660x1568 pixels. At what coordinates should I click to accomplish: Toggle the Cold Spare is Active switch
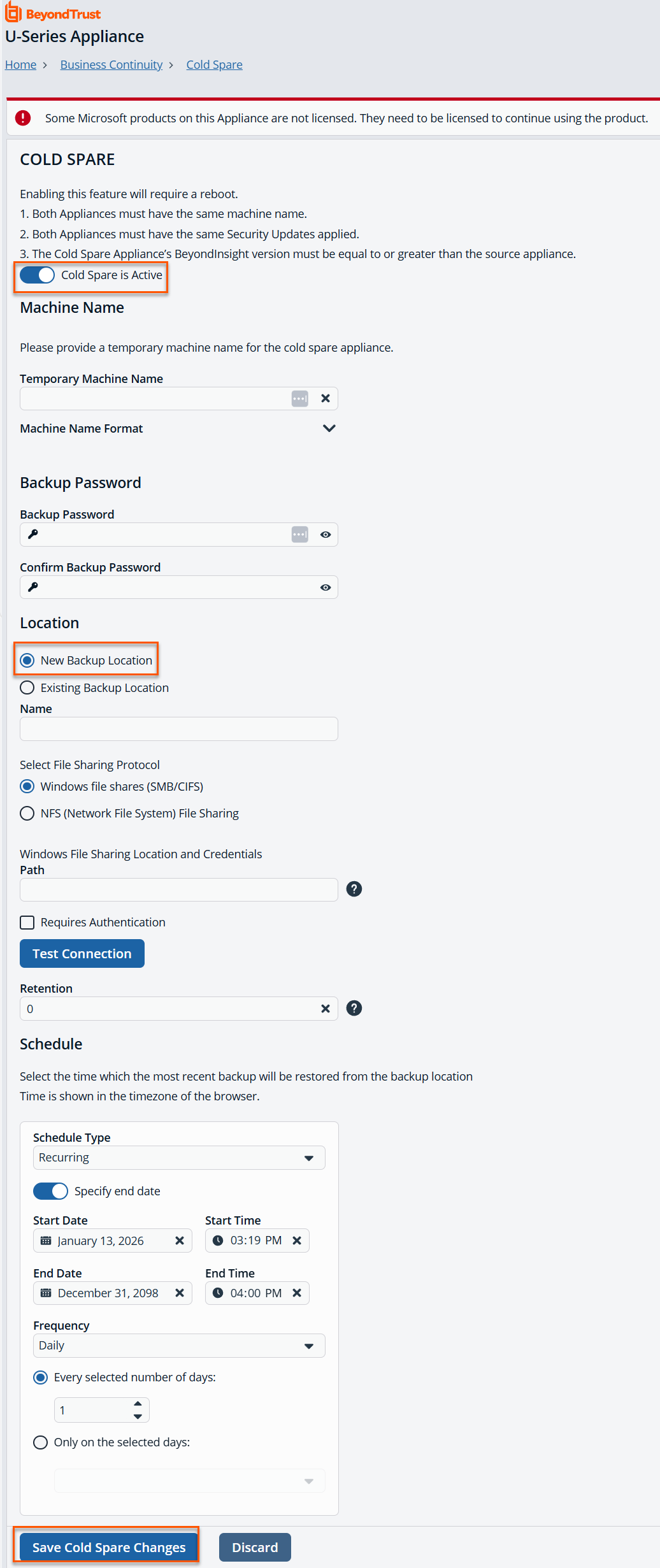coord(38,275)
